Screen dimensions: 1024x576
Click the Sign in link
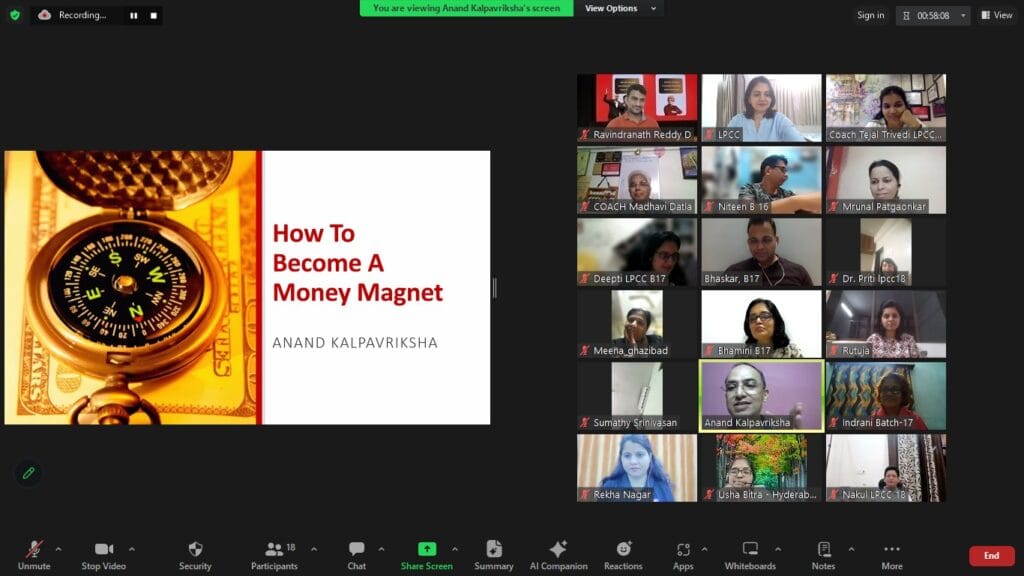871,15
